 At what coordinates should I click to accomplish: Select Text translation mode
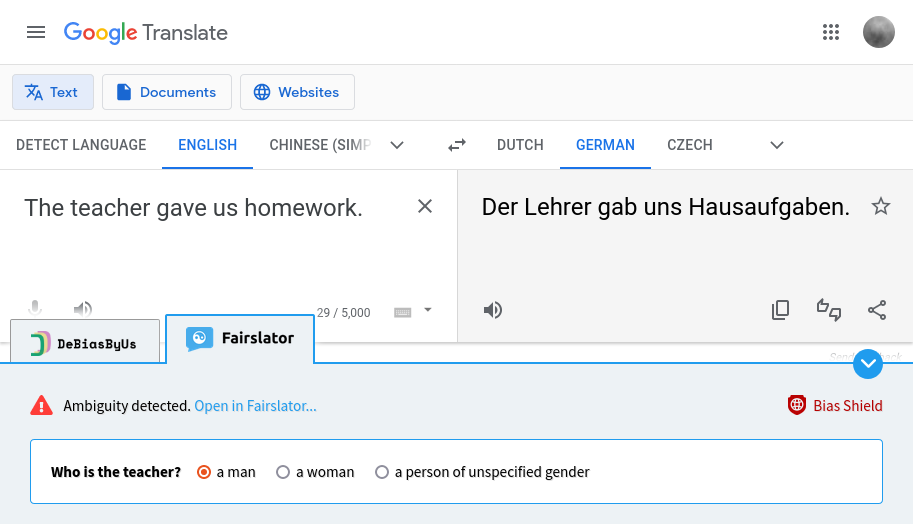click(53, 92)
